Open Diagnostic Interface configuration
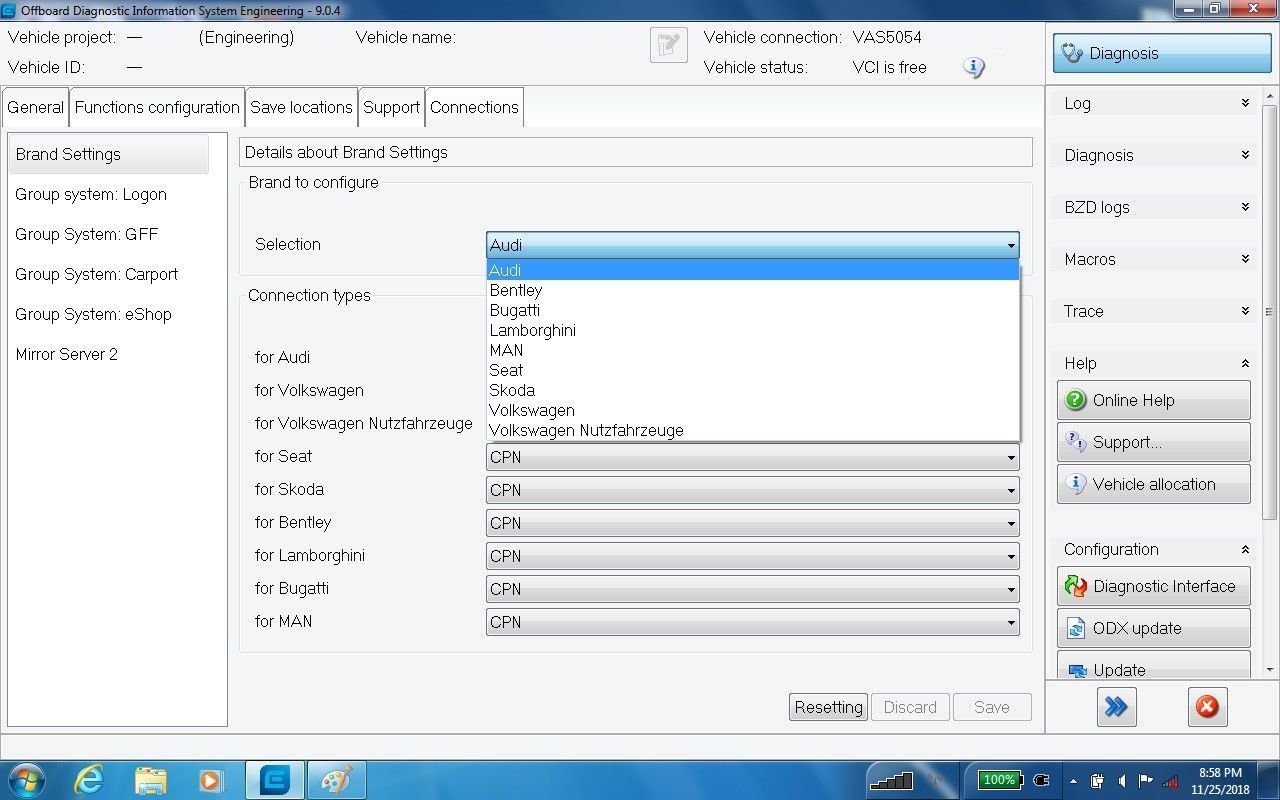Viewport: 1280px width, 800px height. click(1153, 586)
